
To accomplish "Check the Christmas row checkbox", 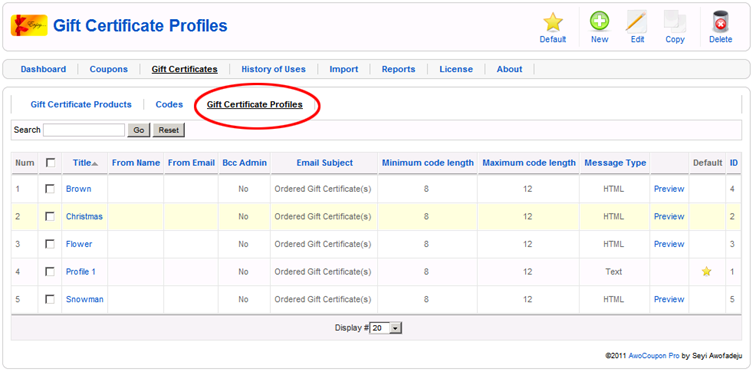I will coord(50,216).
